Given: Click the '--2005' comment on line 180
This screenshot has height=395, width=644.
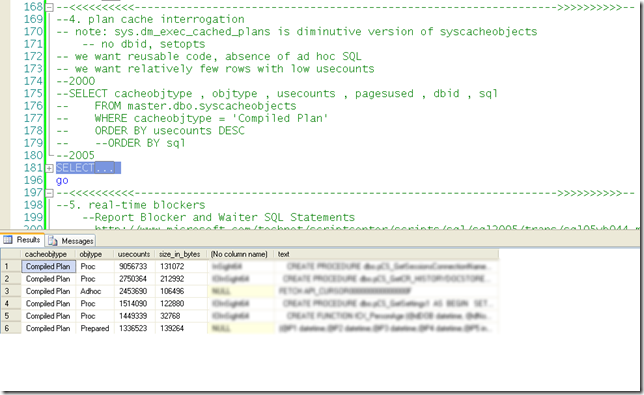Looking at the screenshot, I should (x=75, y=155).
